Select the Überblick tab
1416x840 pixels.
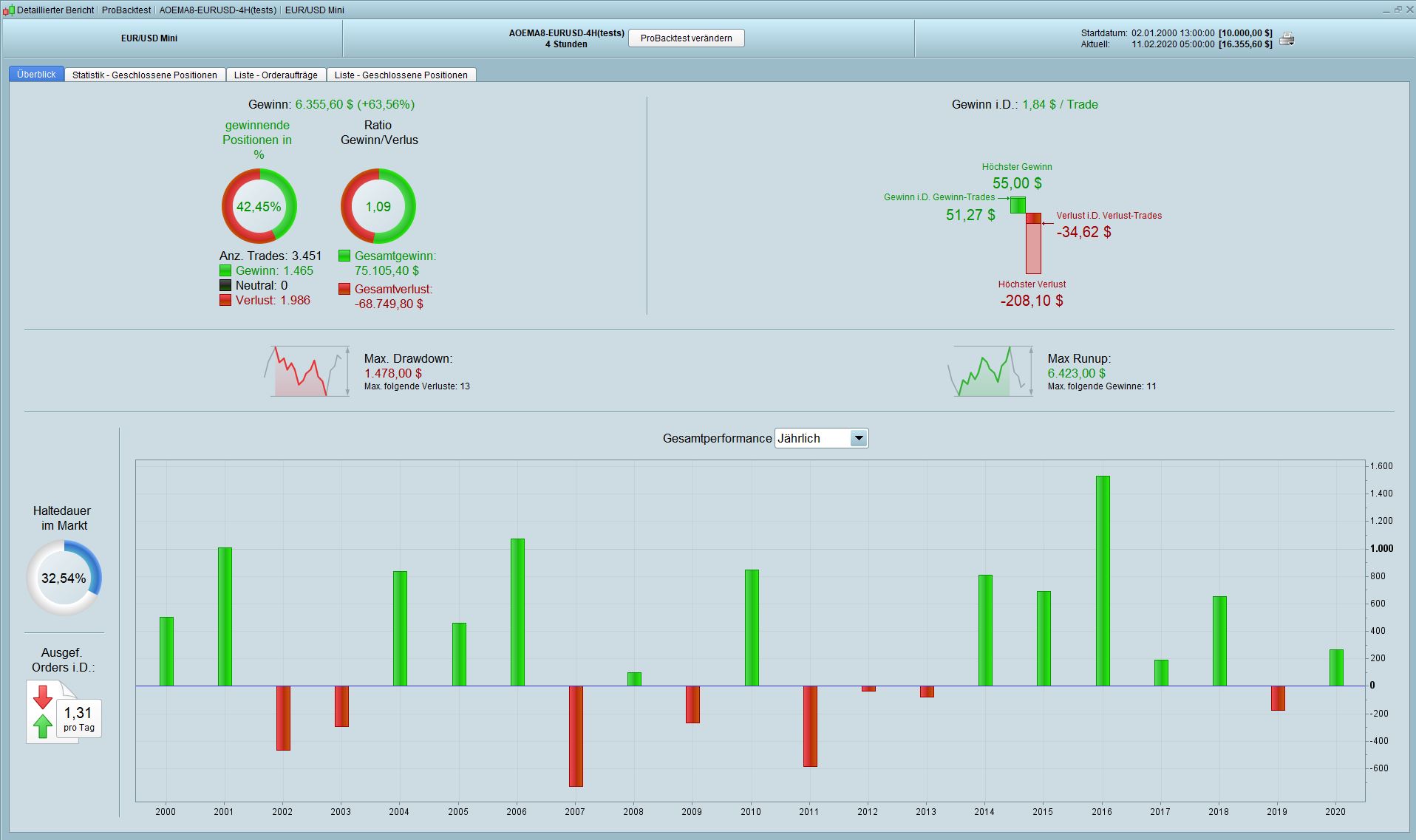[36, 75]
